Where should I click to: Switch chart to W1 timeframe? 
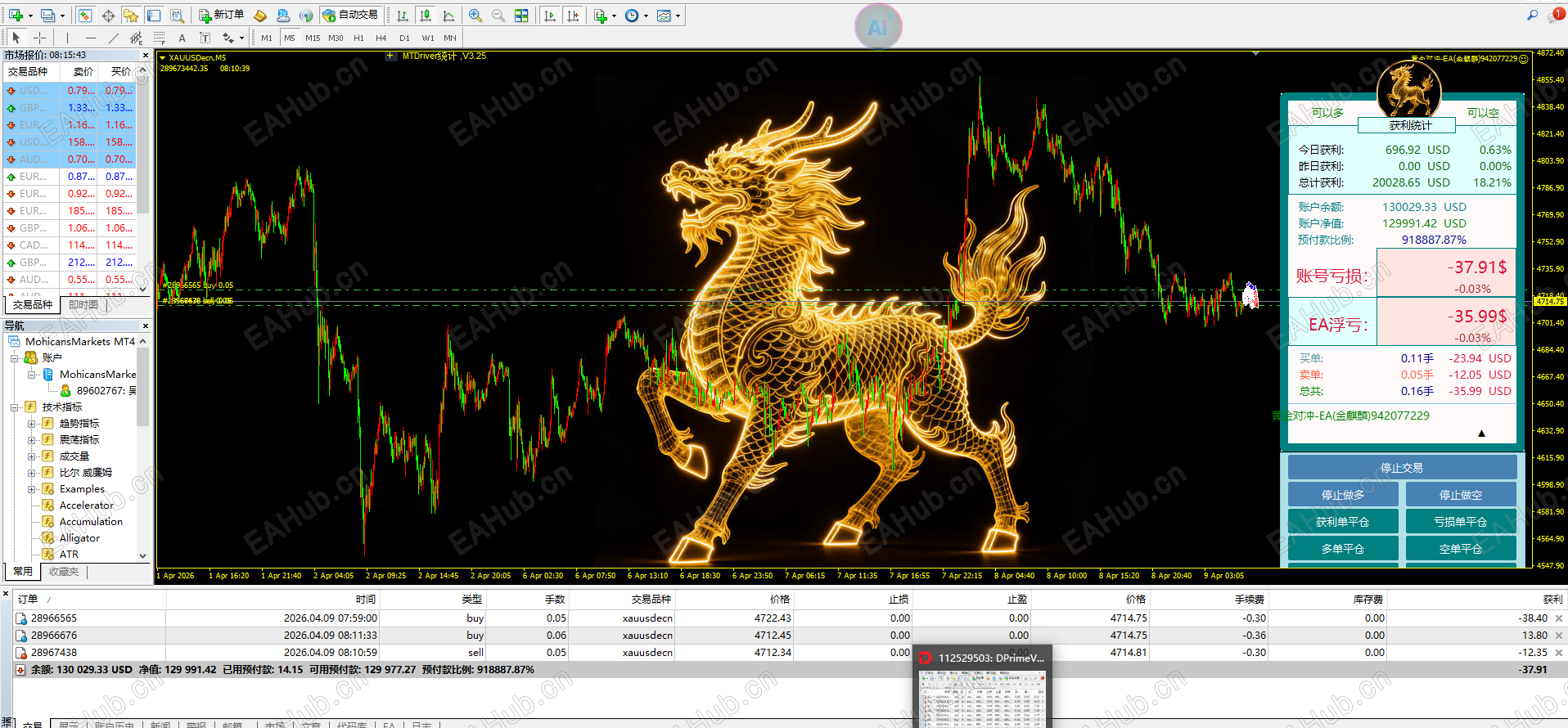[x=428, y=38]
